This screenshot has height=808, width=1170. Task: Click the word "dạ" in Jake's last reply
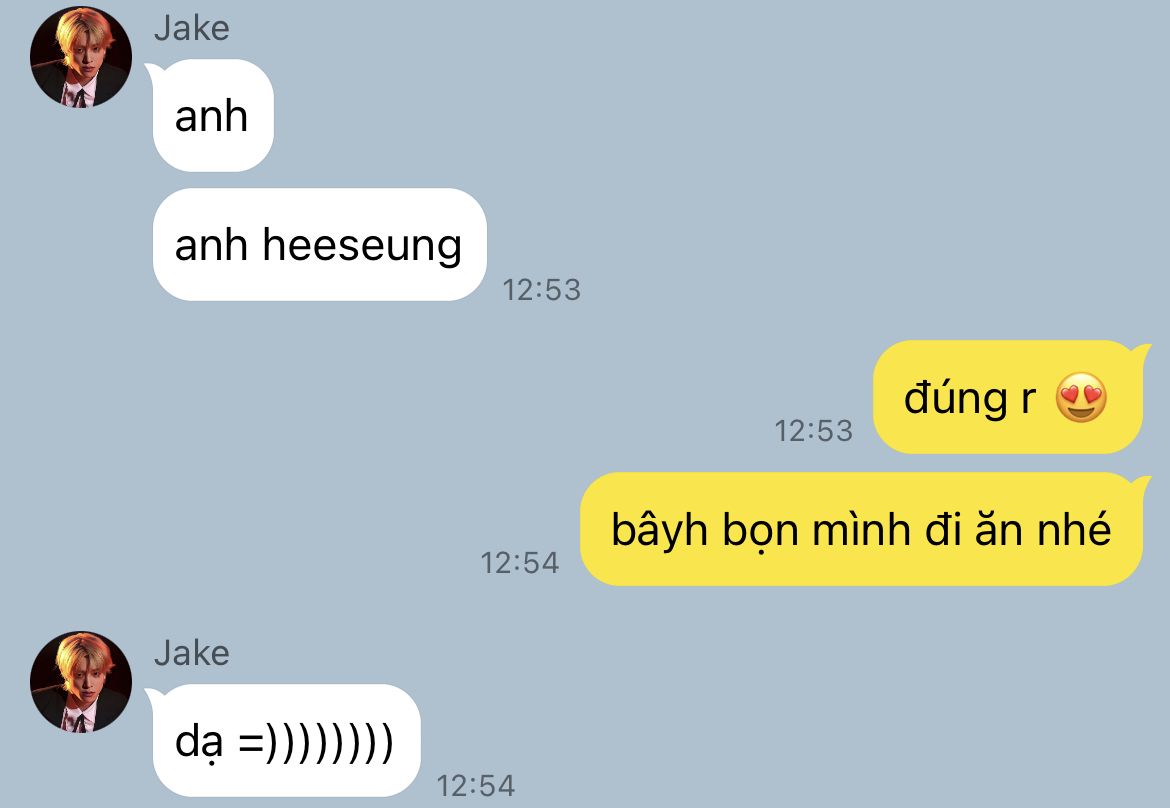tap(198, 743)
